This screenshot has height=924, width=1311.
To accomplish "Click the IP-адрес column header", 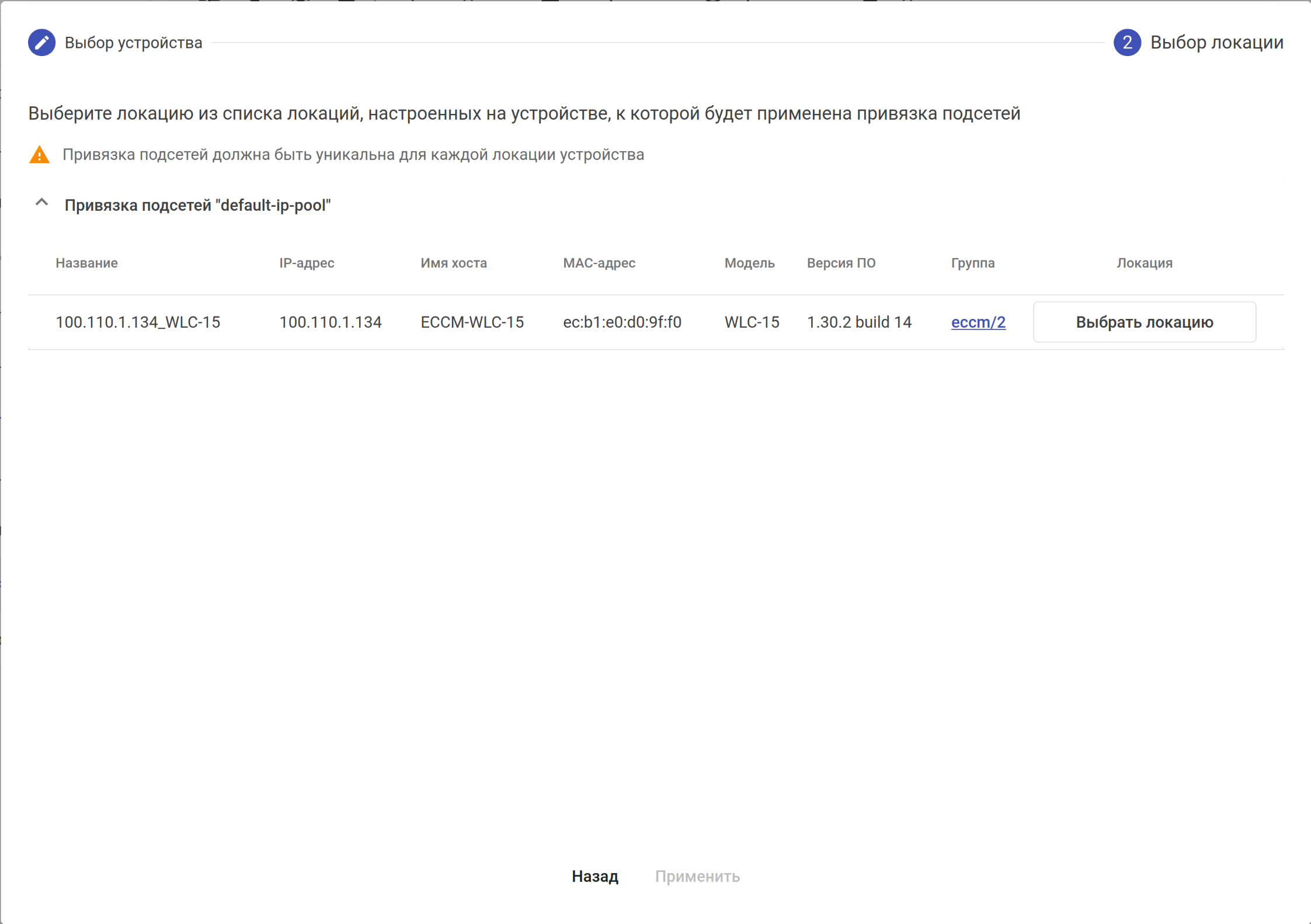I will point(307,263).
